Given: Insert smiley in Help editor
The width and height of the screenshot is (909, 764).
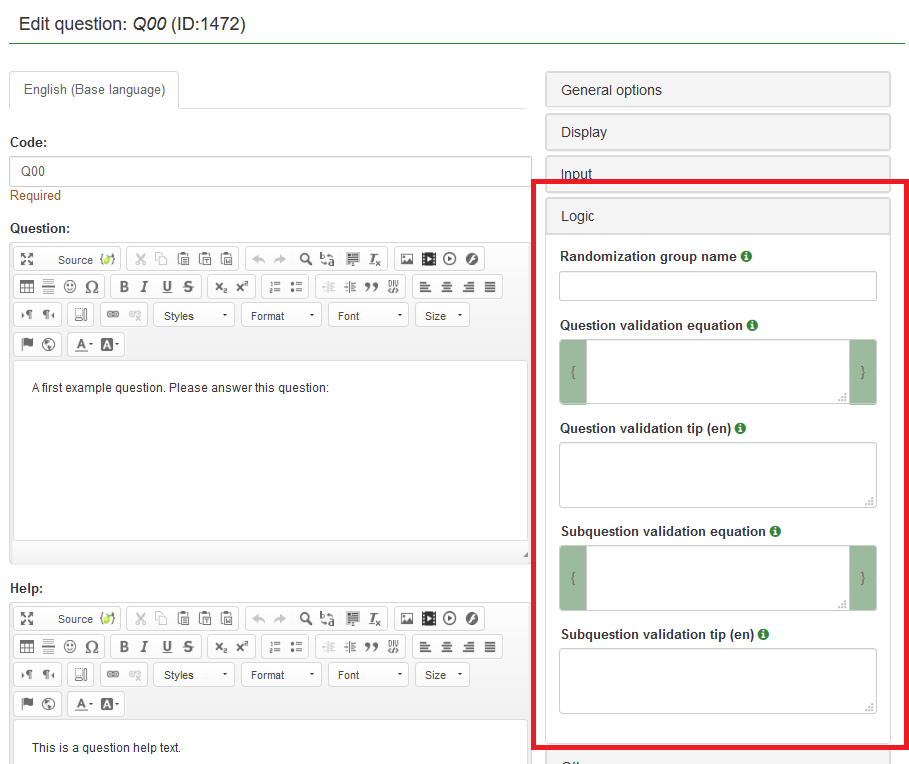Looking at the screenshot, I should [70, 646].
